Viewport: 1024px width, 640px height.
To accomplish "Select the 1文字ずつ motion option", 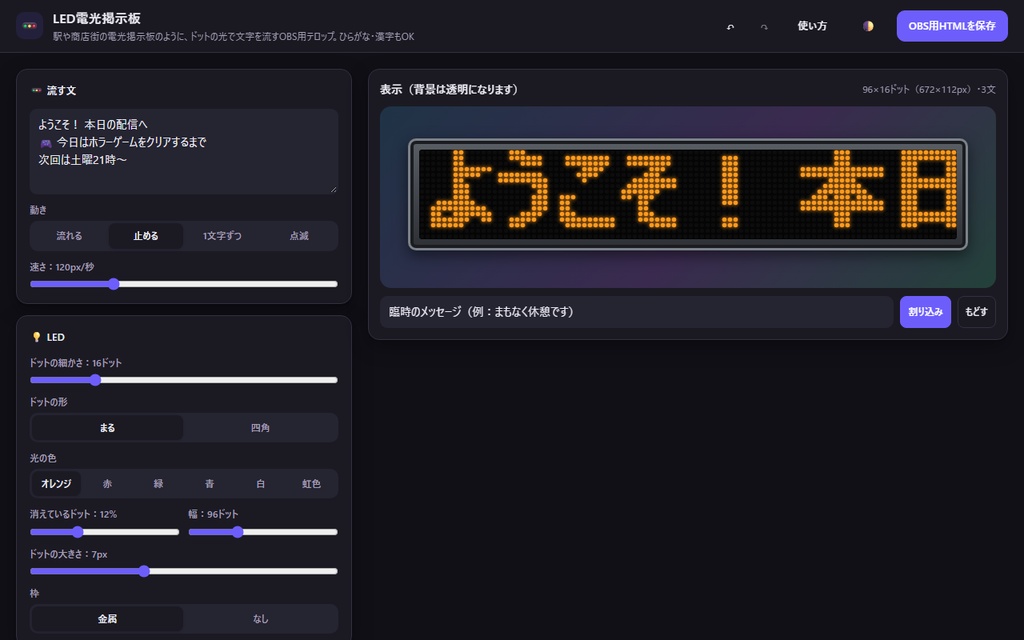I will pyautogui.click(x=222, y=236).
